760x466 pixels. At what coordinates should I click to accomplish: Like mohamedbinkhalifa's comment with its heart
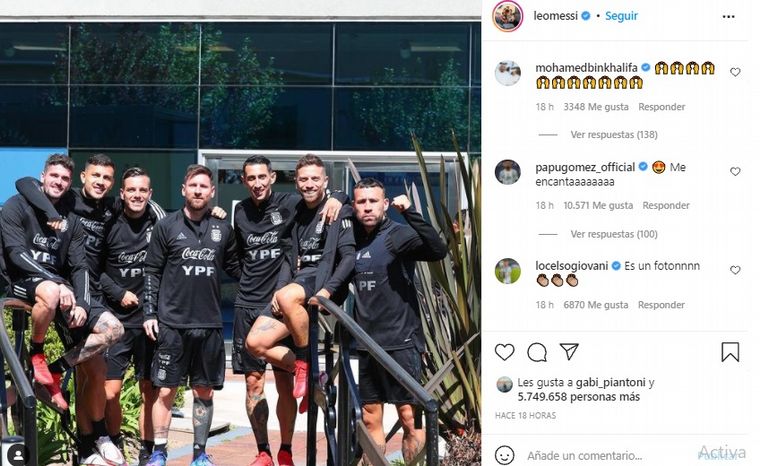[735, 72]
